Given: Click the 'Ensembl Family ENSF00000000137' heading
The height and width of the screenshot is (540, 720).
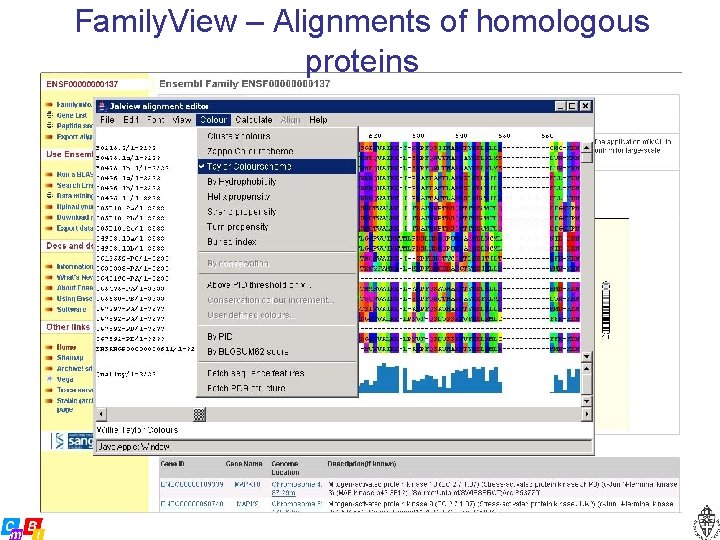Looking at the screenshot, I should (x=244, y=84).
